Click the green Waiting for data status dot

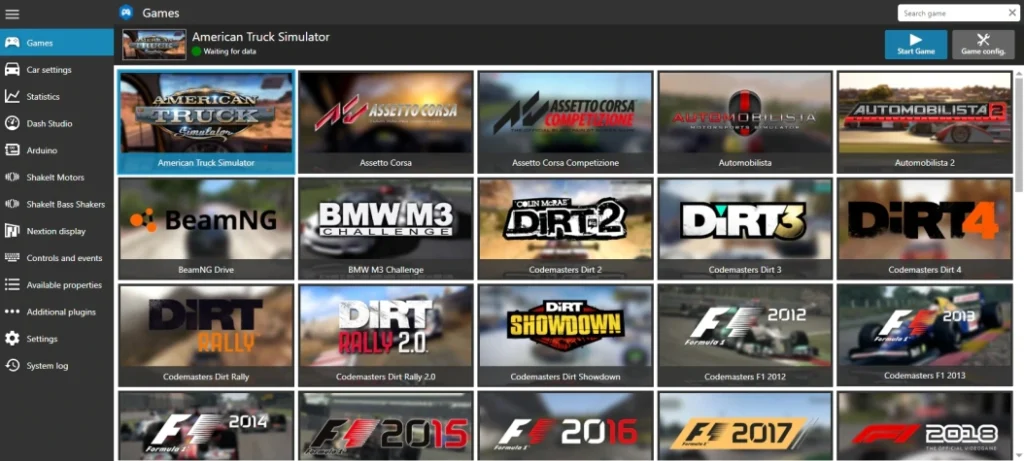coord(197,51)
